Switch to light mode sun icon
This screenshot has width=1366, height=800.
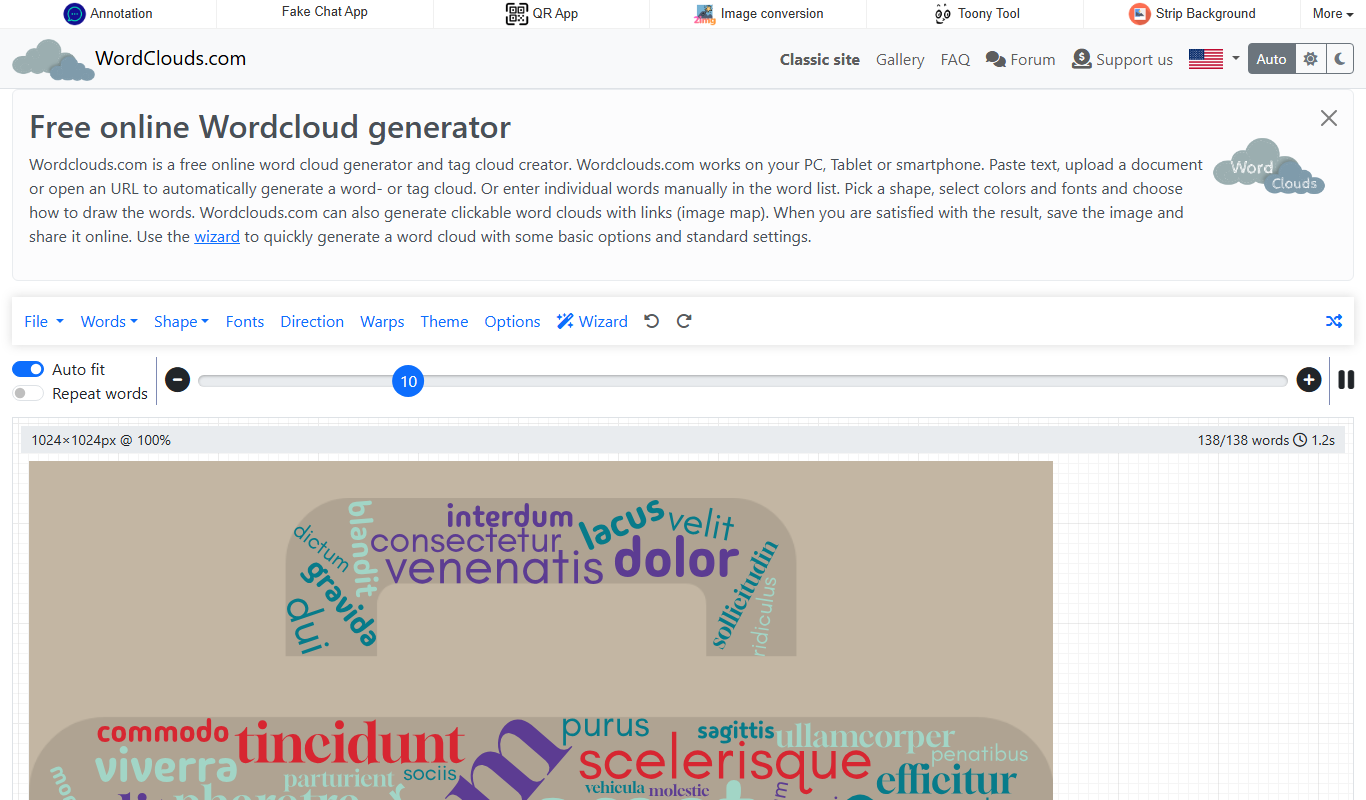pos(1310,60)
